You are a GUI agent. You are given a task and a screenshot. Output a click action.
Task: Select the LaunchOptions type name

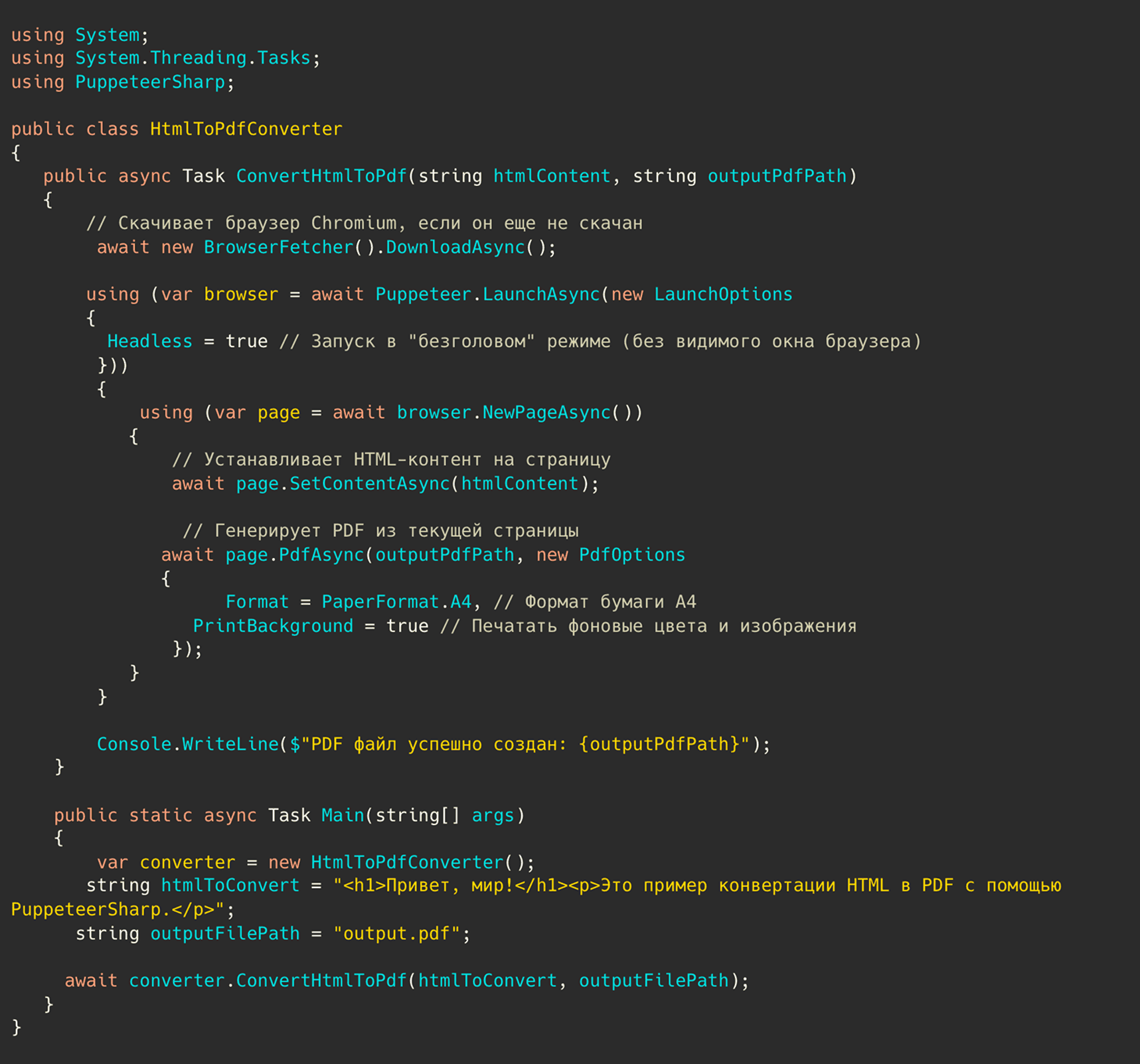point(723,294)
